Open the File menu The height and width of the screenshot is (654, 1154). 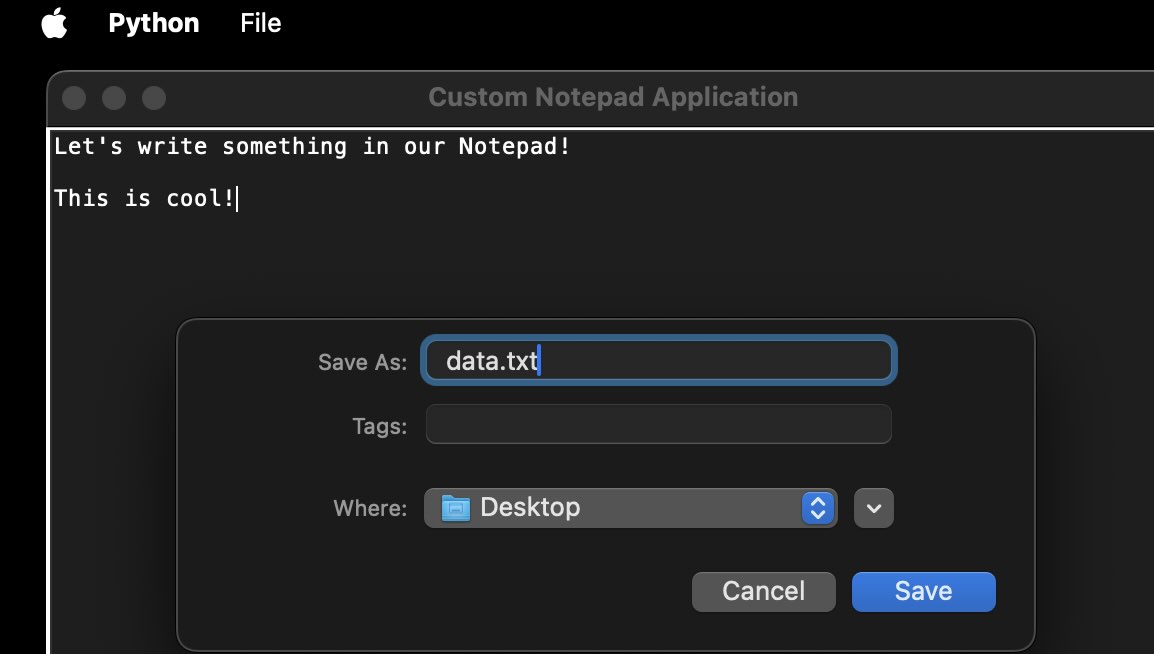[x=260, y=24]
